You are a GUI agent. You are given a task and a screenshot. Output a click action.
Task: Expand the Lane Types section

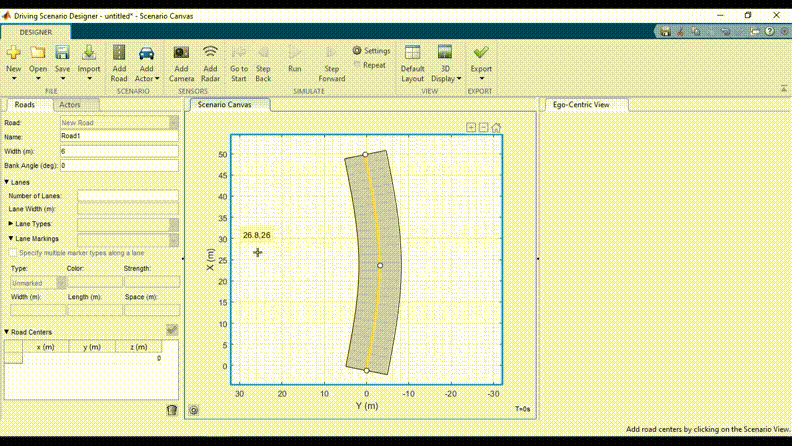tap(11, 224)
